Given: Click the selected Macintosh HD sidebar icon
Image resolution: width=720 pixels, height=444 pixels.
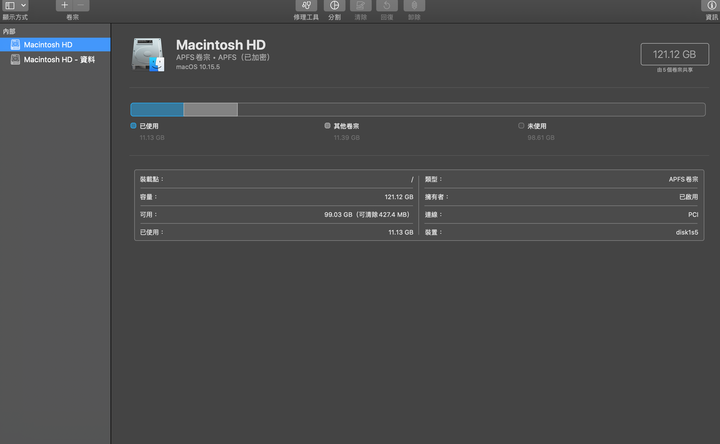Looking at the screenshot, I should 15,45.
